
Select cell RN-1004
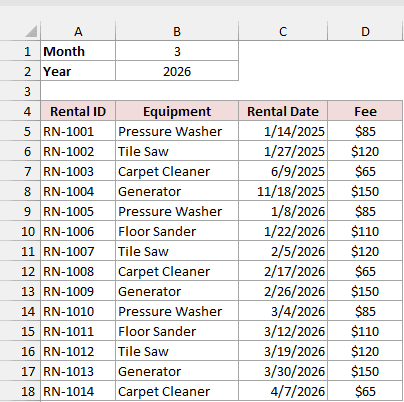click(78, 191)
